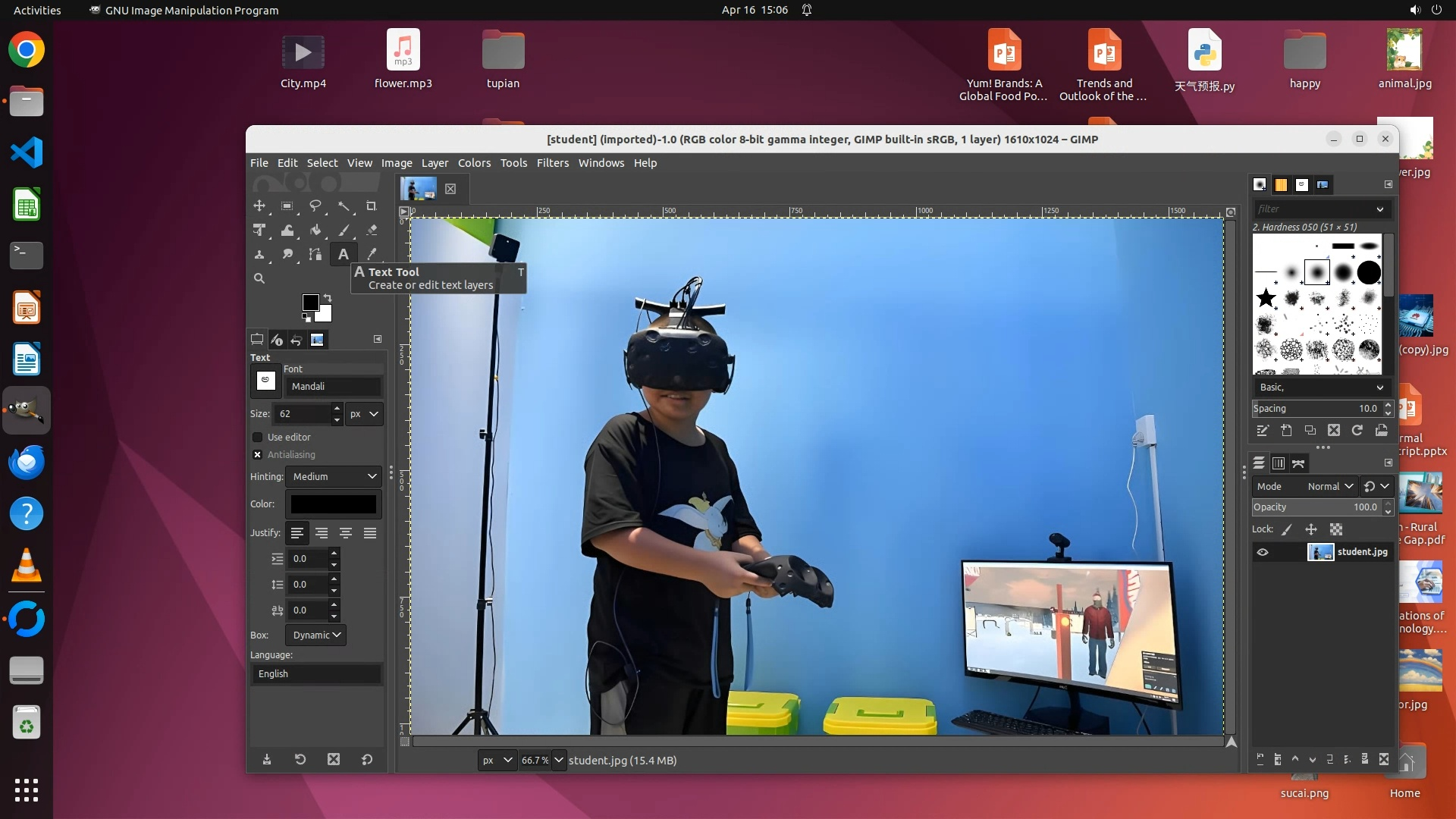
Task: Select the Zoom magnifier tool
Action: click(x=259, y=278)
